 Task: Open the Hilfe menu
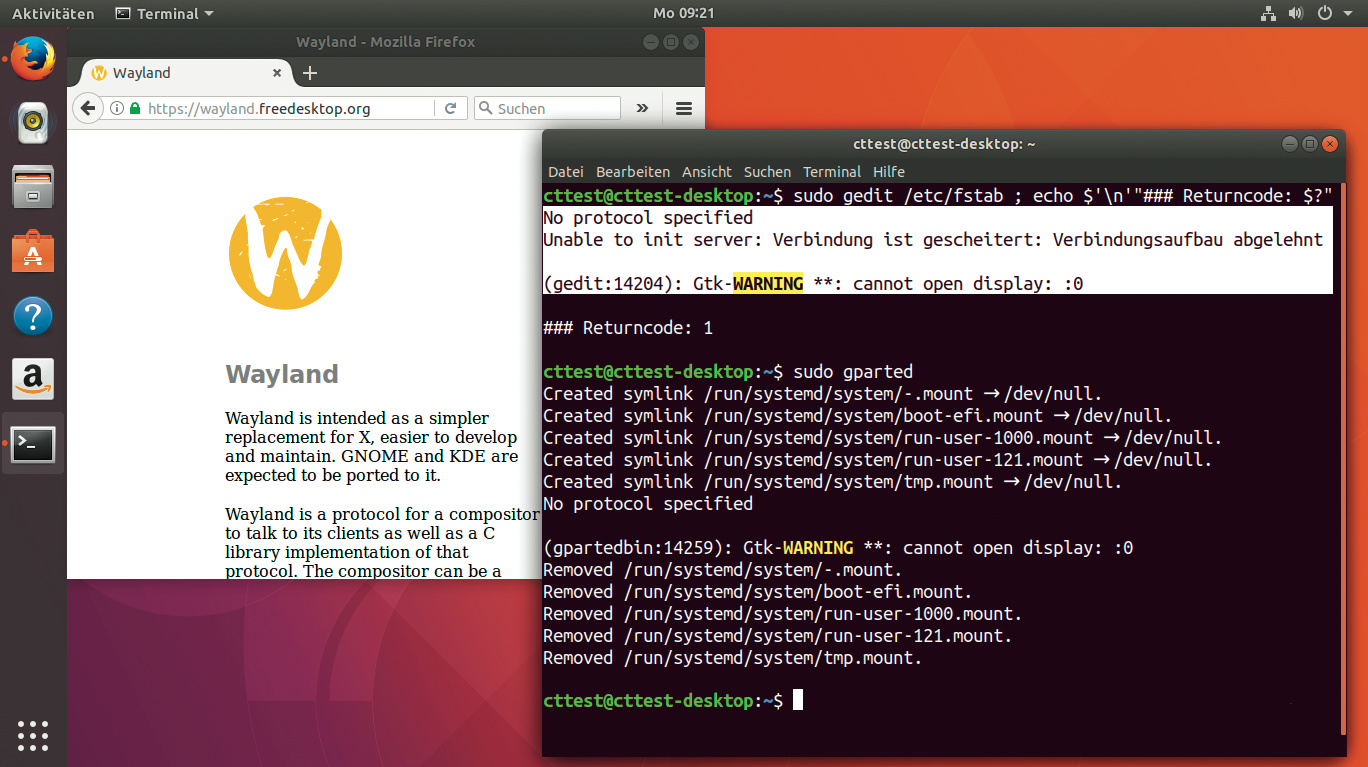pyautogui.click(x=889, y=172)
